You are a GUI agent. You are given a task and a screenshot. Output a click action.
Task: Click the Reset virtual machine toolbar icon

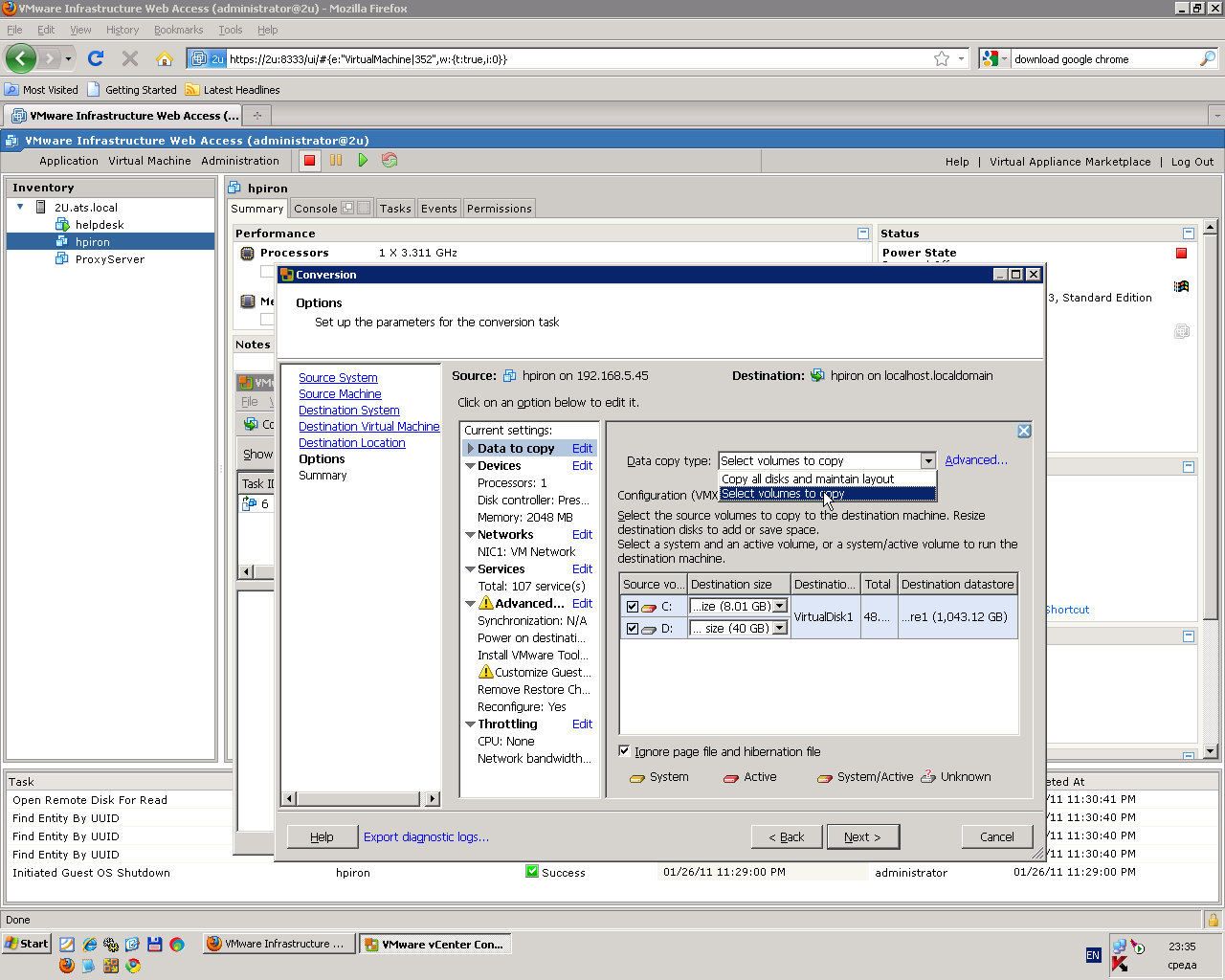(x=390, y=161)
